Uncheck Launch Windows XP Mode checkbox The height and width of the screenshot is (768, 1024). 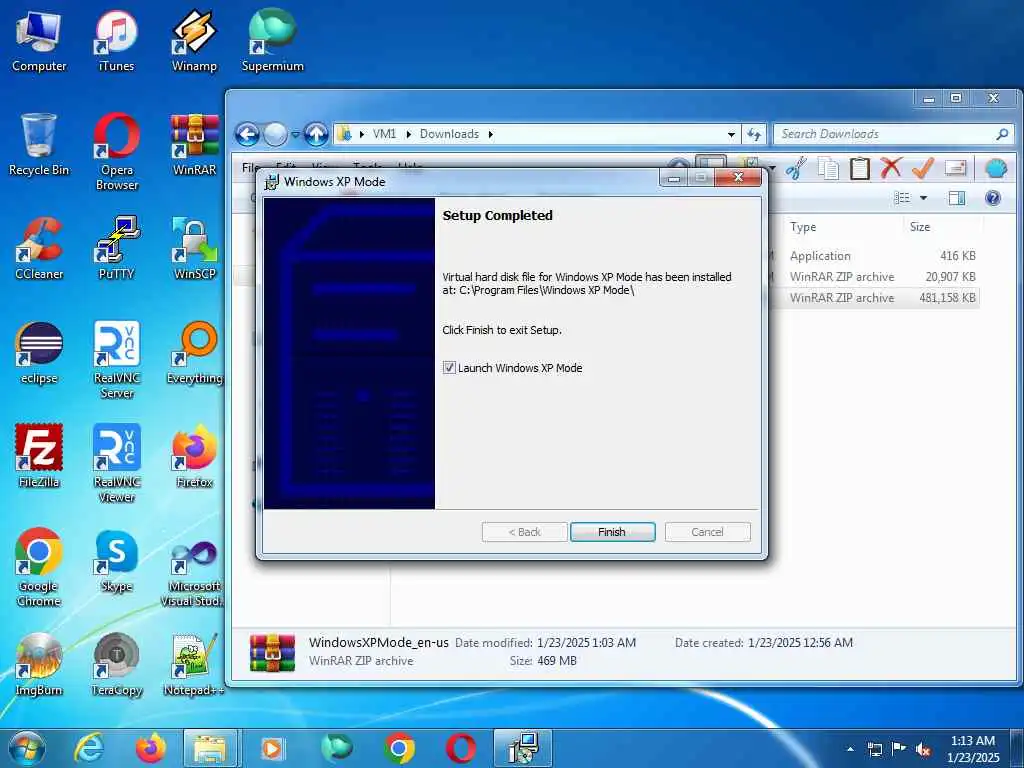pyautogui.click(x=449, y=368)
